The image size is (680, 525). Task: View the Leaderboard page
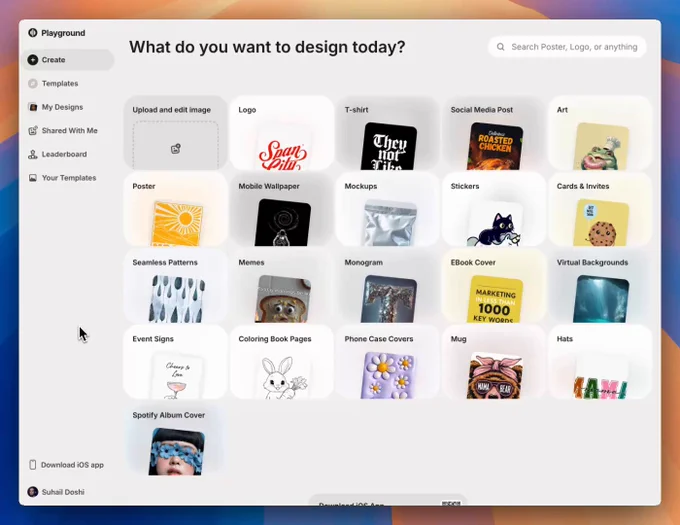(68, 154)
